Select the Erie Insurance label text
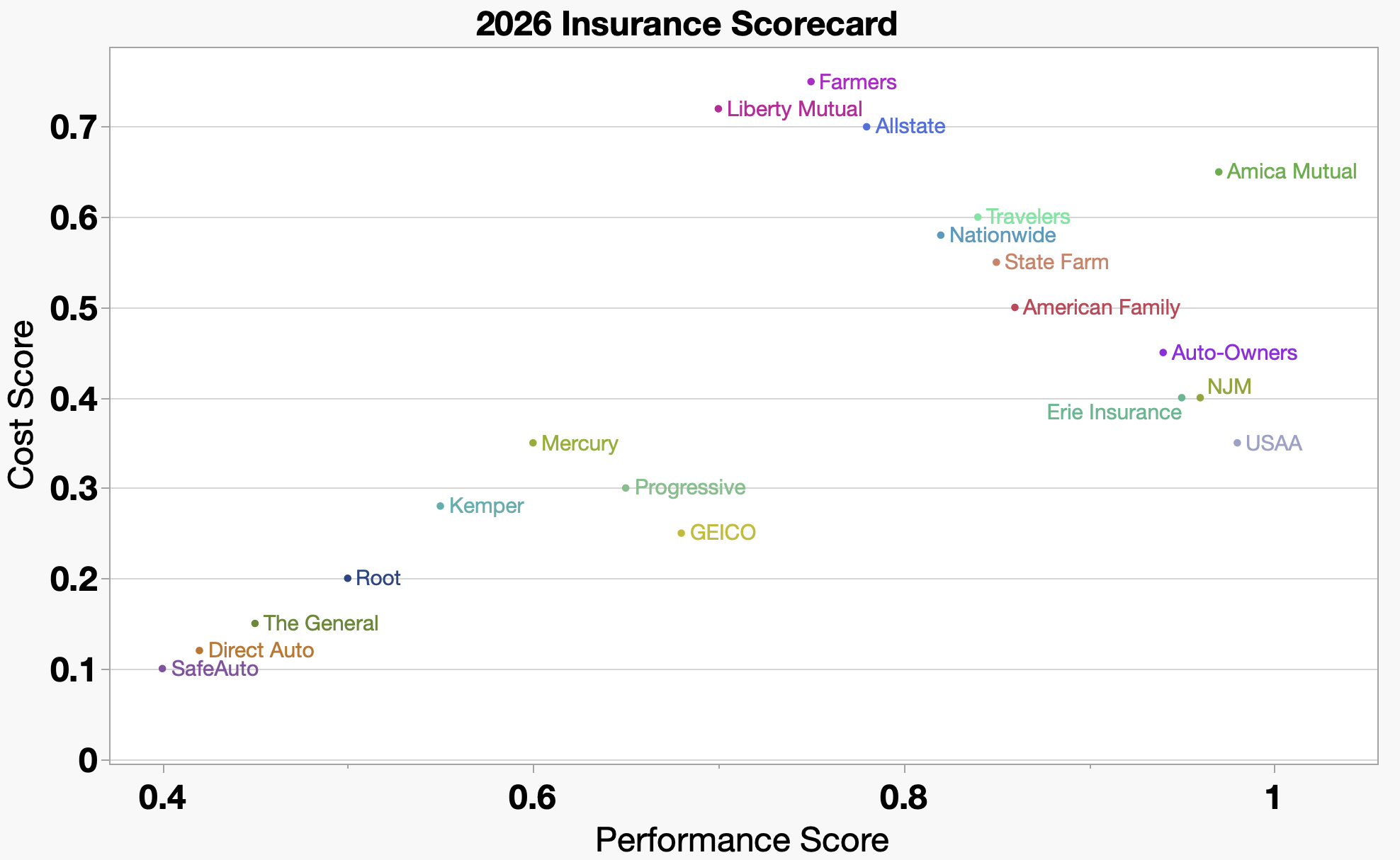The height and width of the screenshot is (860, 1400). click(x=1114, y=412)
